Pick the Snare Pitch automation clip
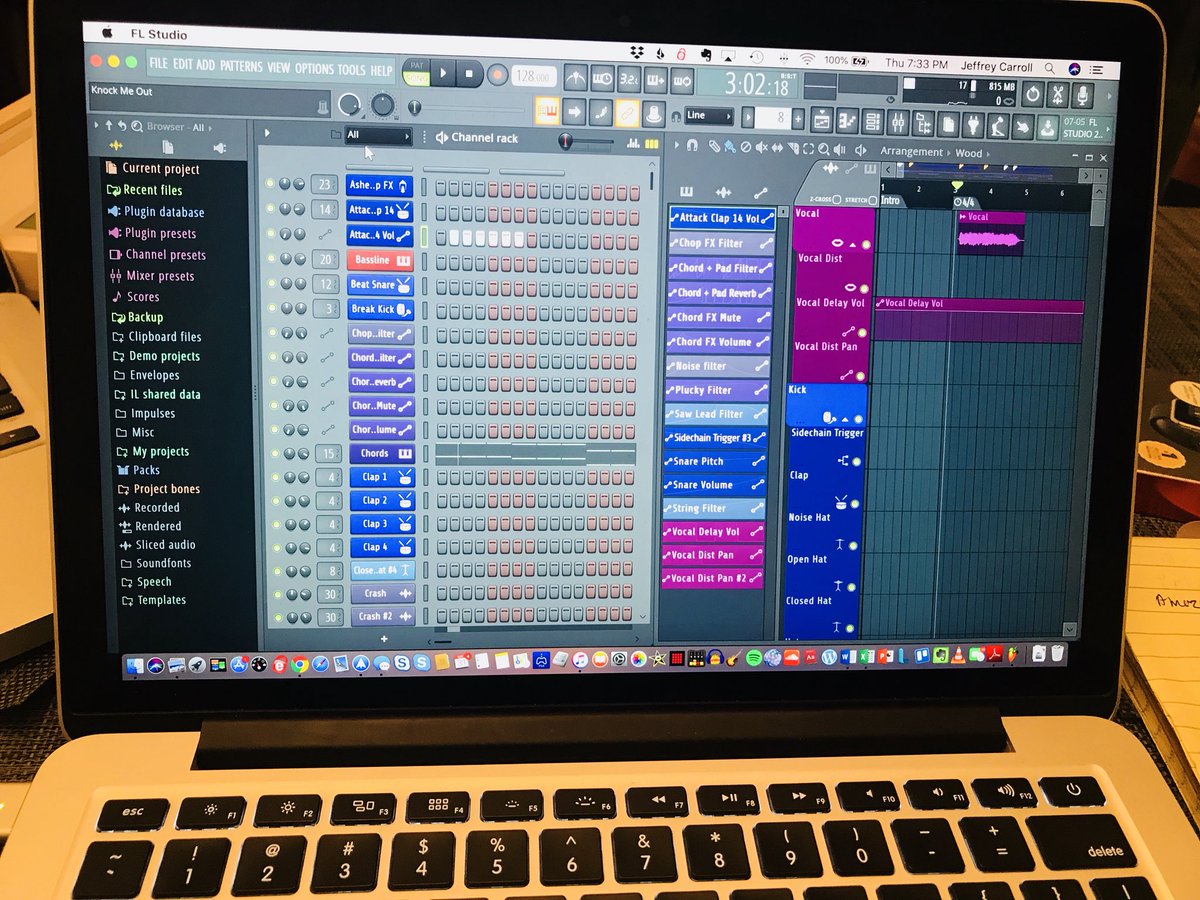 [x=717, y=461]
